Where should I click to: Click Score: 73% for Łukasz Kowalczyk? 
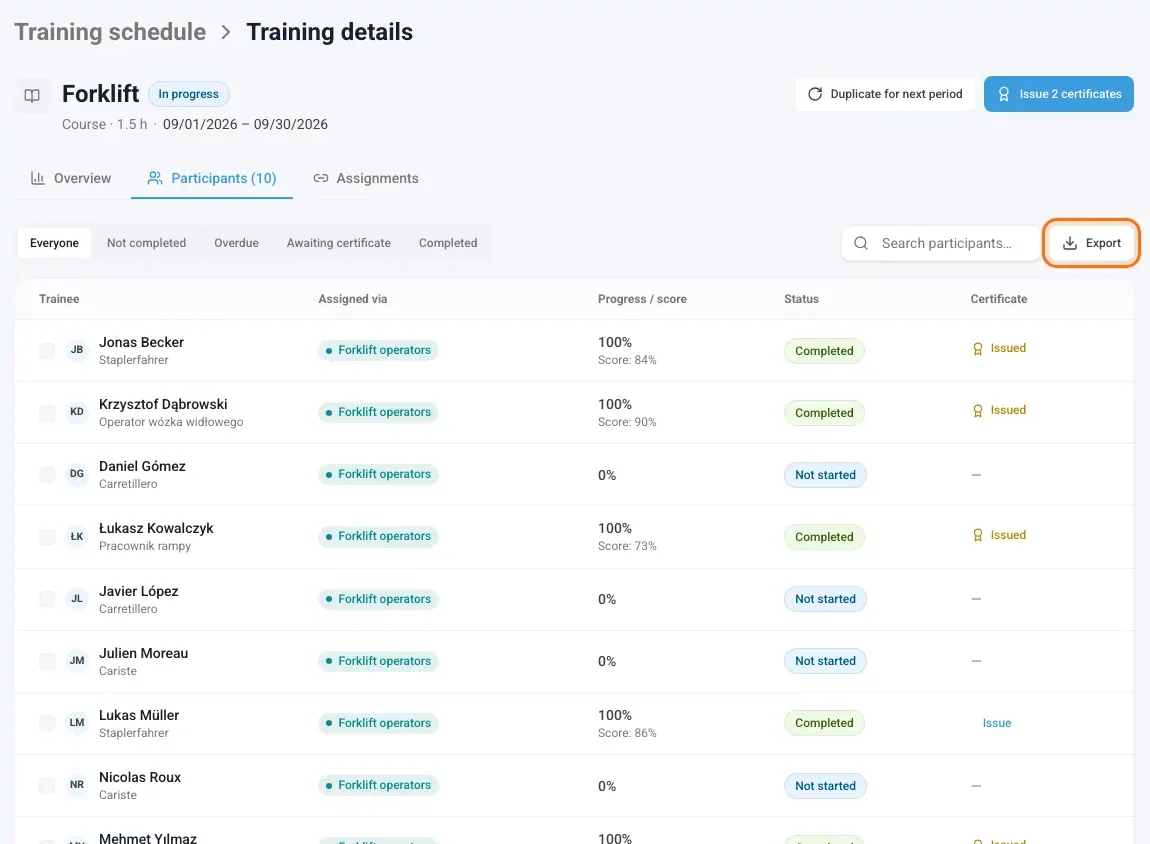[627, 546]
